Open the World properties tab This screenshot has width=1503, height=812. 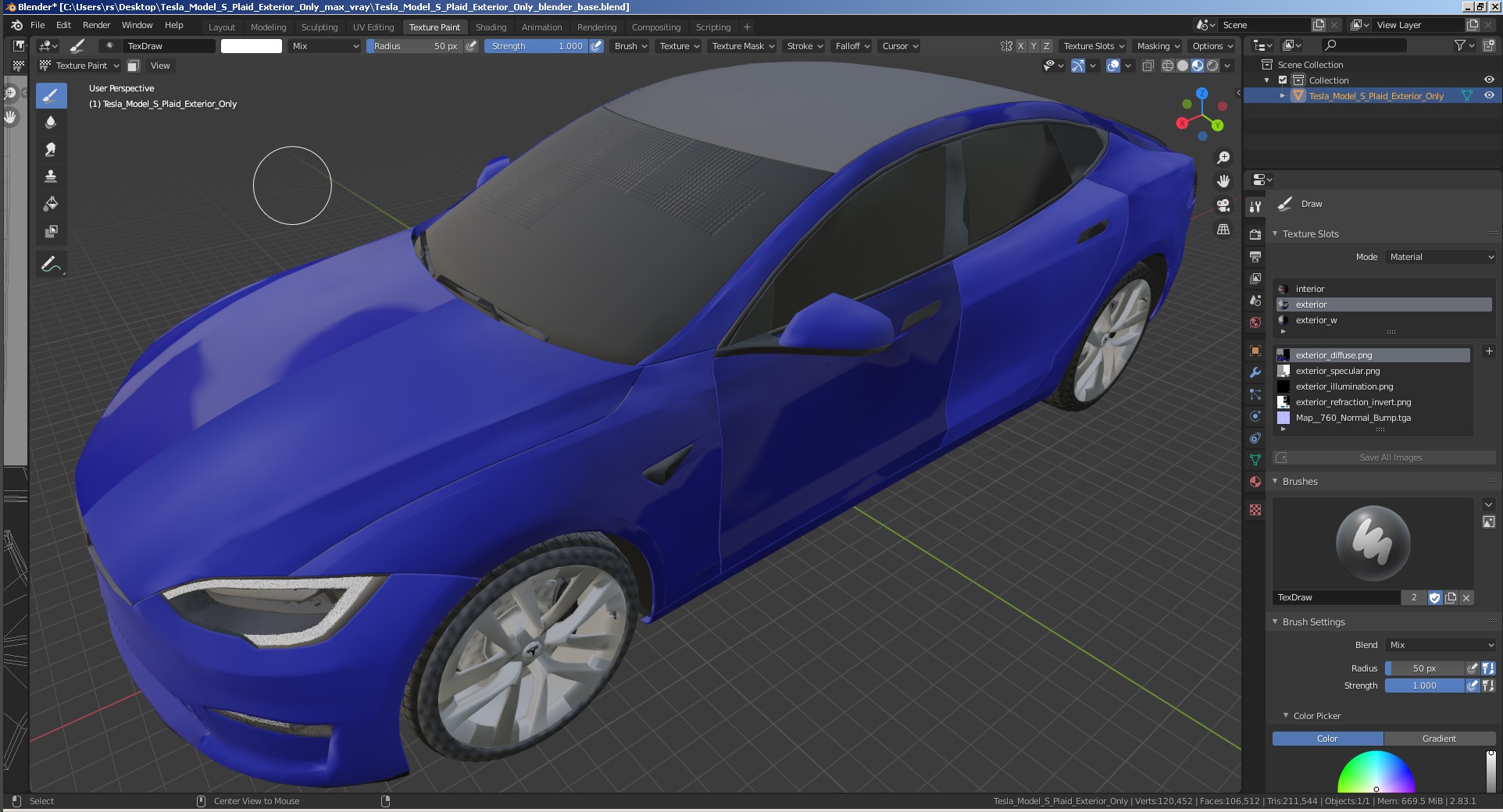(x=1255, y=322)
